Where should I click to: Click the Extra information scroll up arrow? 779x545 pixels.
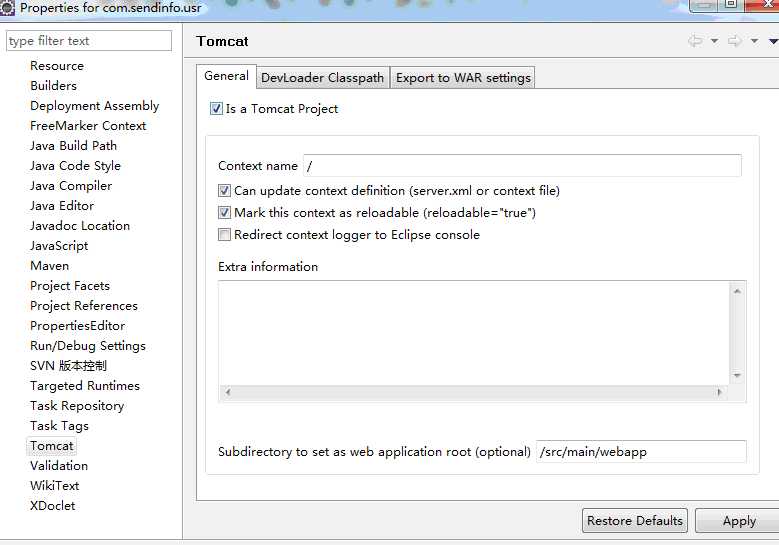pyautogui.click(x=737, y=291)
